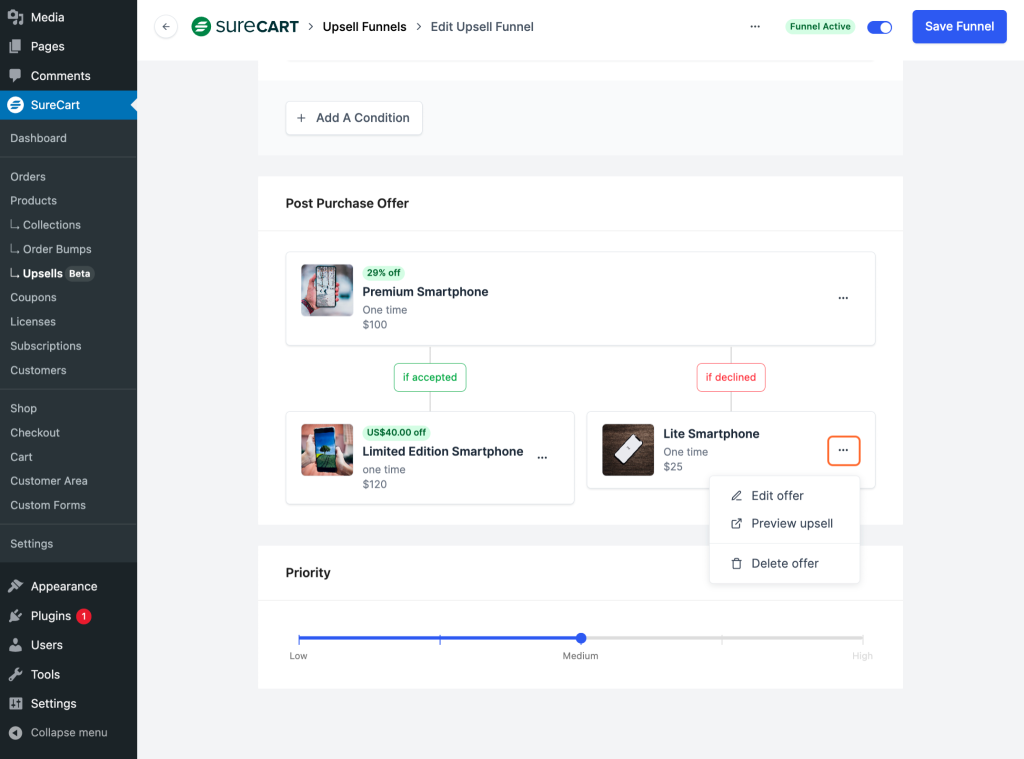Click the trash icon for Delete offer
This screenshot has width=1024, height=759.
click(x=737, y=564)
